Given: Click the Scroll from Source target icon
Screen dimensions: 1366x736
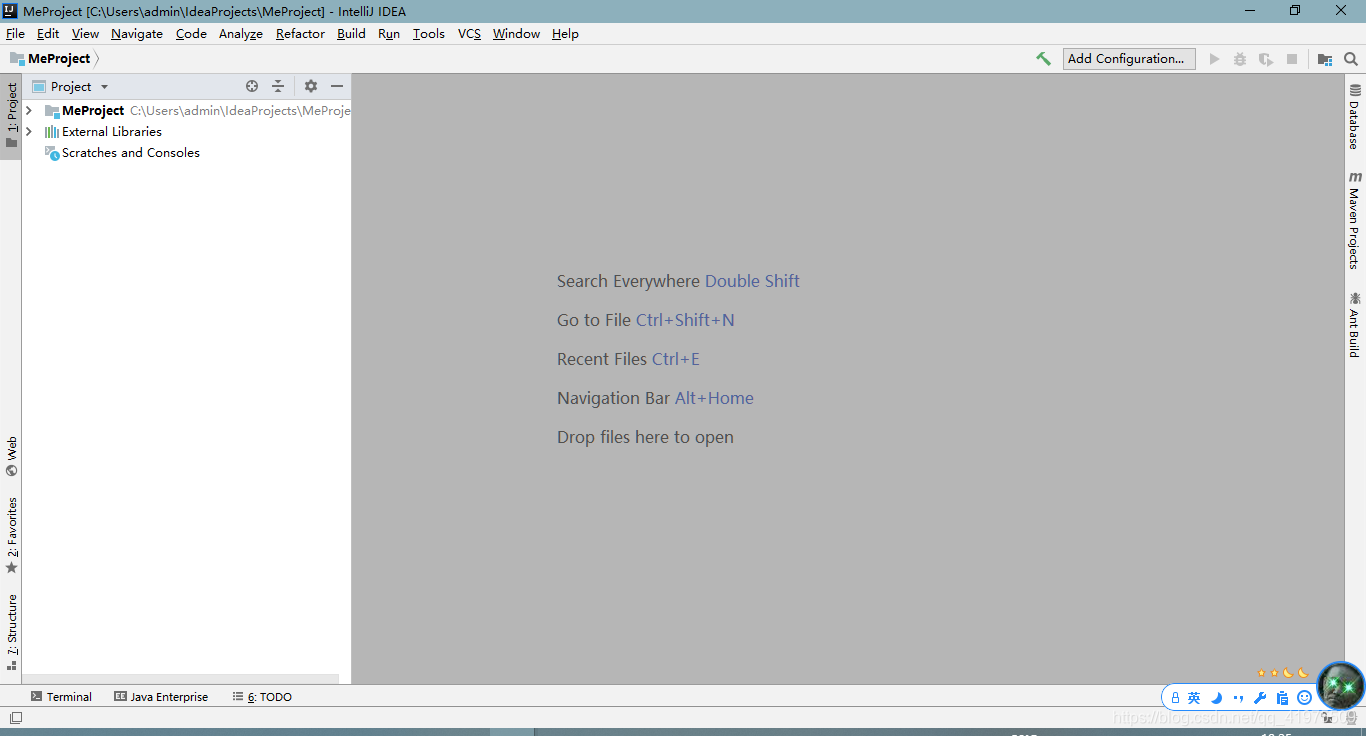Looking at the screenshot, I should [252, 87].
